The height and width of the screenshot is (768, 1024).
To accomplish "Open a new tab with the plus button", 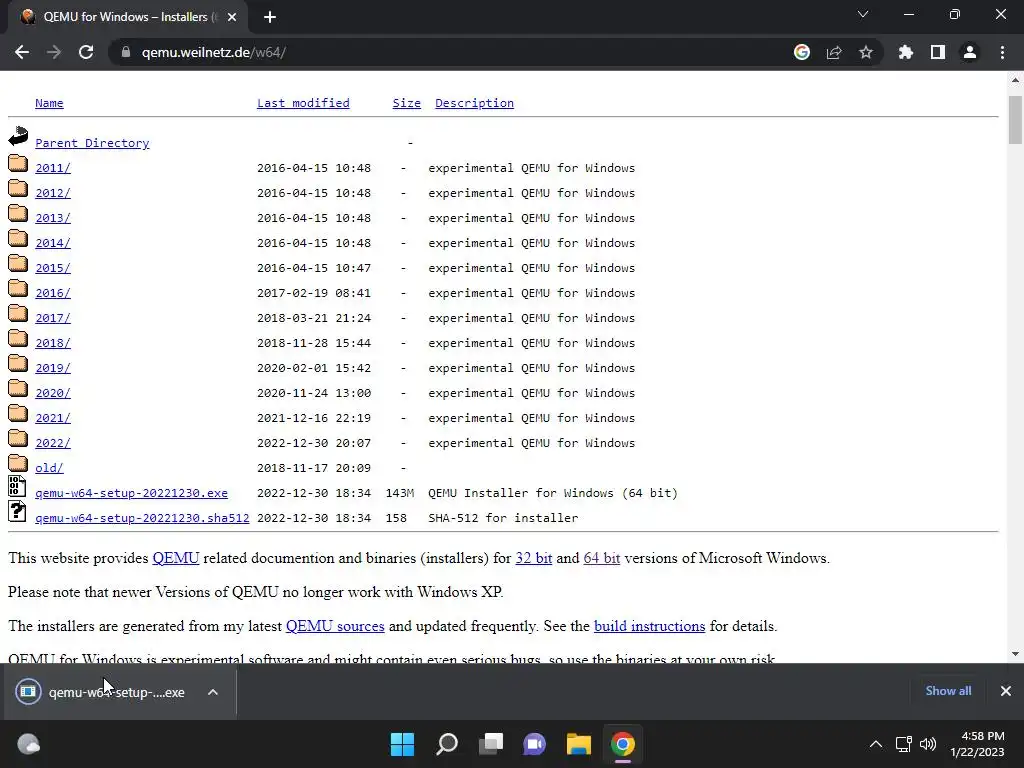I will click(270, 17).
